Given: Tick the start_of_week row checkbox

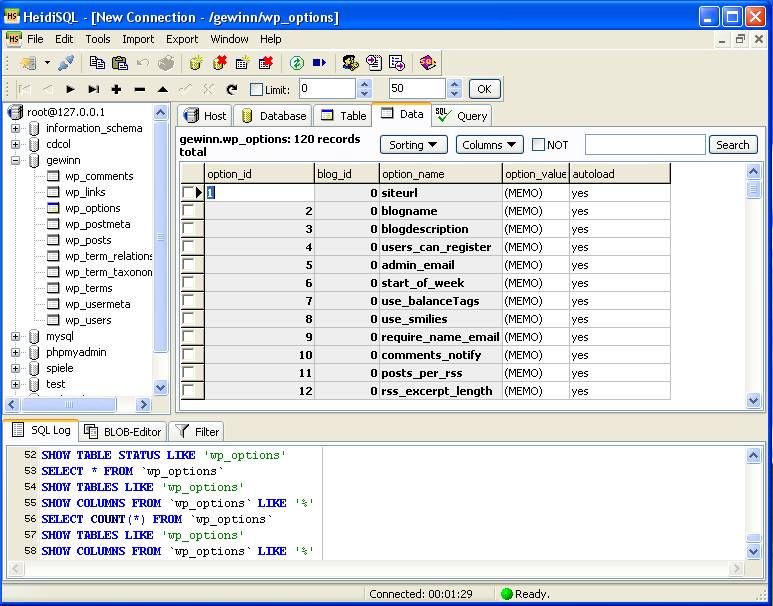Looking at the screenshot, I should click(188, 283).
